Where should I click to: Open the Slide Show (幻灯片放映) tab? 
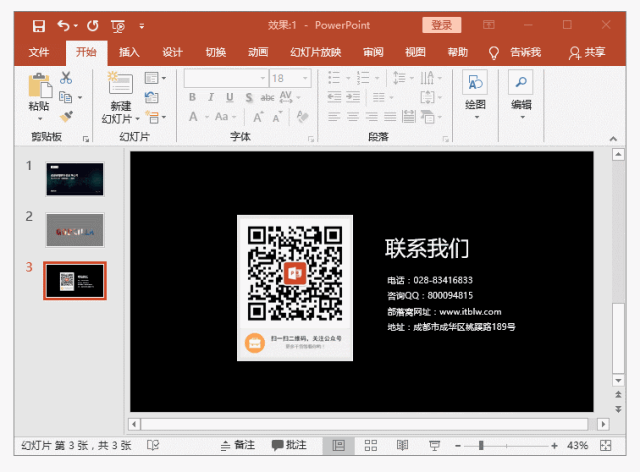pyautogui.click(x=315, y=52)
